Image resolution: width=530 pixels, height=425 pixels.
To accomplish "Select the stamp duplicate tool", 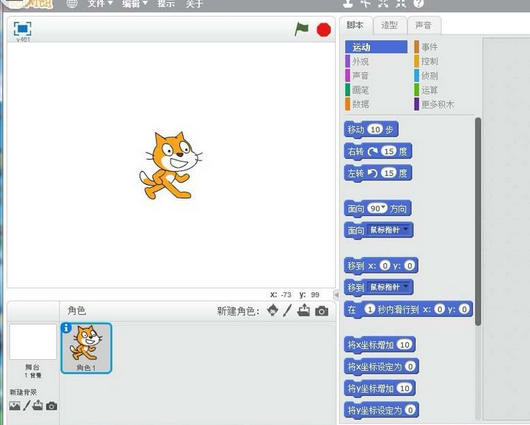I will pos(348,4).
